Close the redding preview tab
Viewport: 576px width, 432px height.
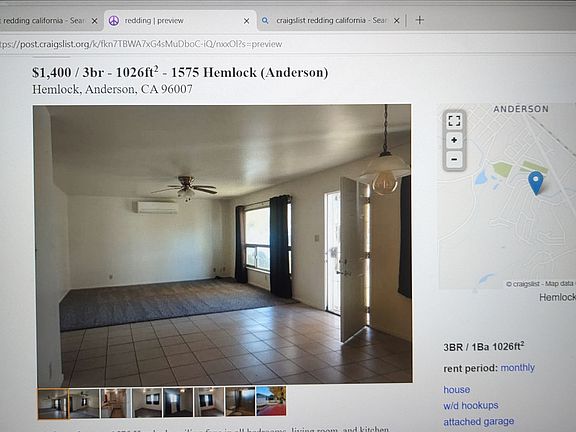(x=246, y=21)
